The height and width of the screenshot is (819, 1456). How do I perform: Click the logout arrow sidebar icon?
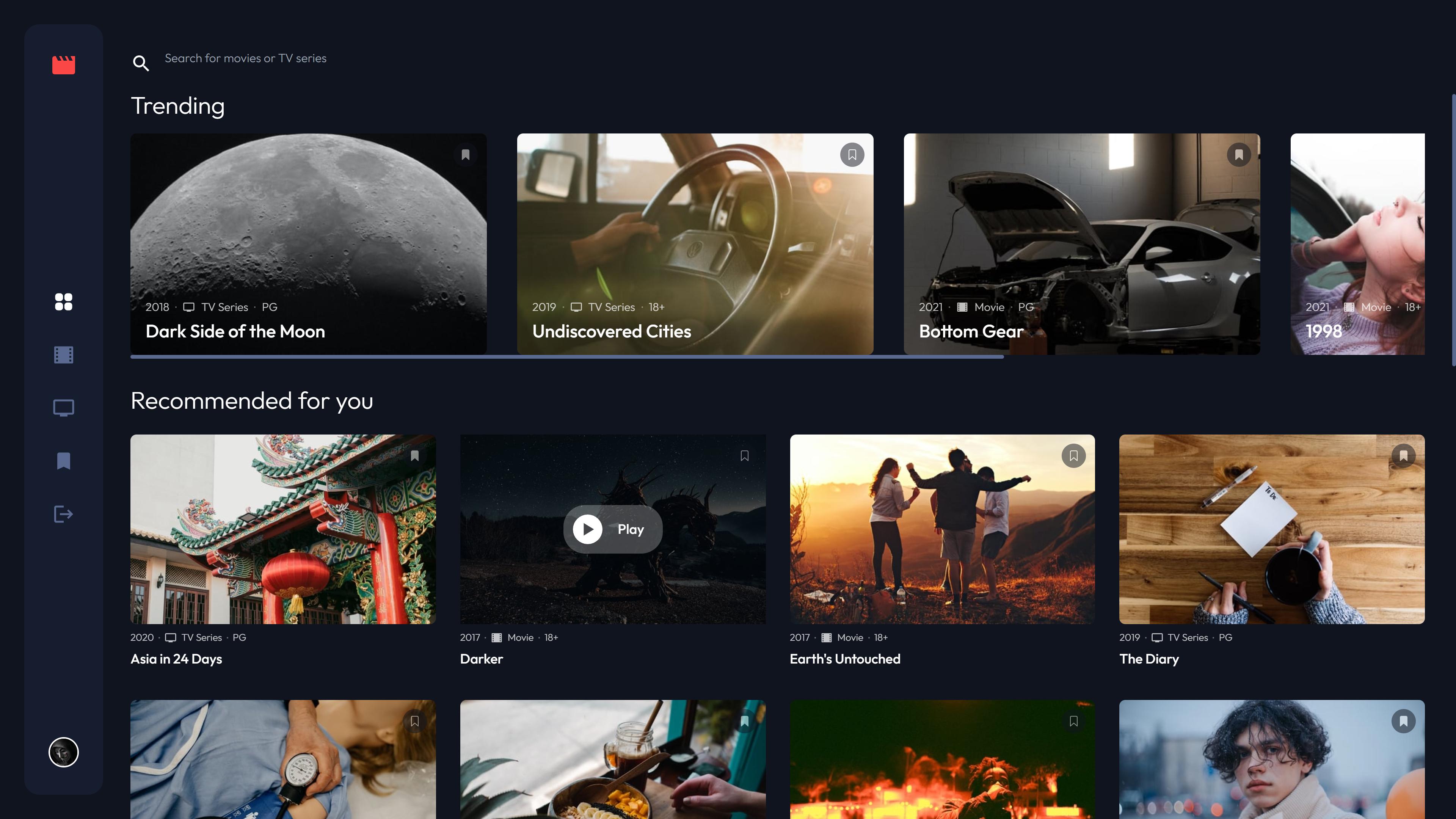63,515
